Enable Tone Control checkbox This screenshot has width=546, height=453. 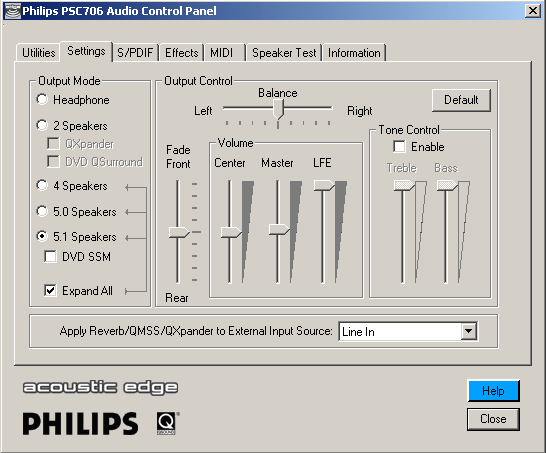point(399,147)
